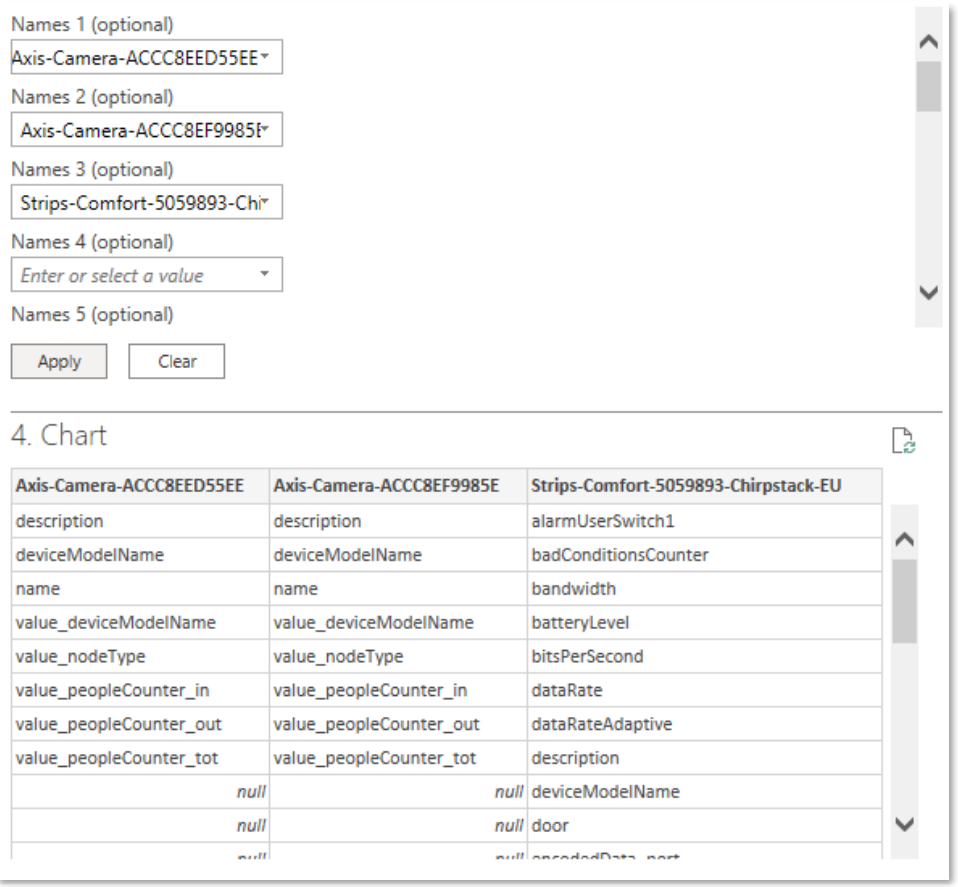This screenshot has height=887, width=958.
Task: Click the 4. Chart section heading
Action: pyautogui.click(x=59, y=436)
